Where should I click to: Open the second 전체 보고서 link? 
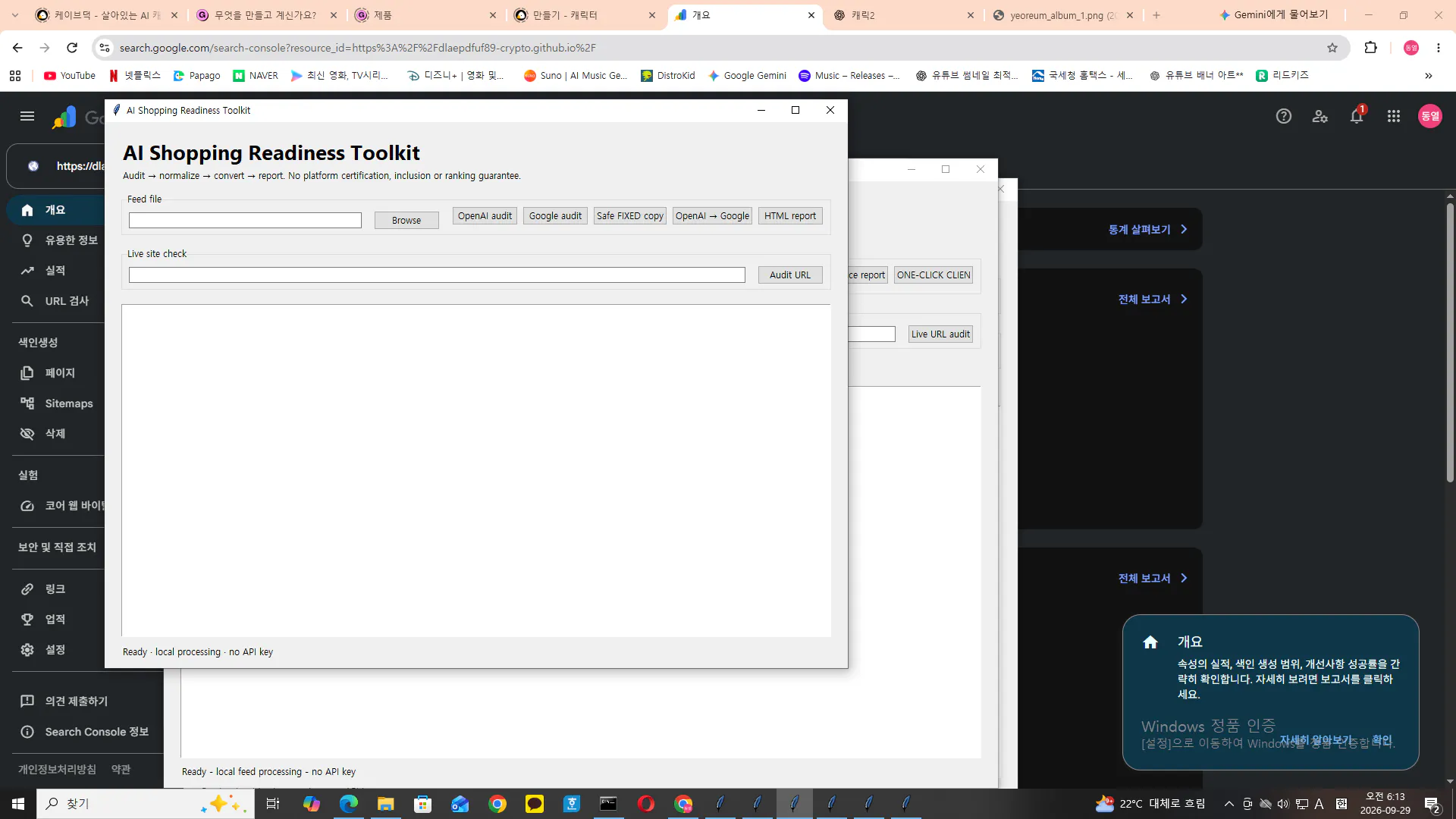tap(1153, 579)
